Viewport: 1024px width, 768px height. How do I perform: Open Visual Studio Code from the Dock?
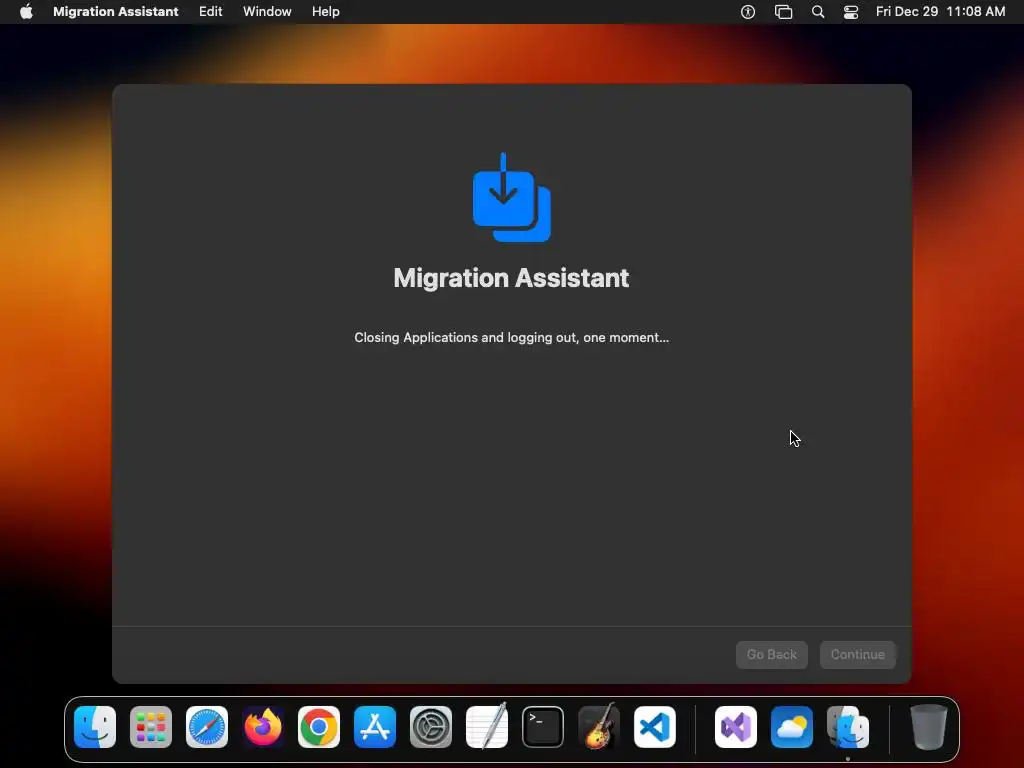(x=655, y=727)
